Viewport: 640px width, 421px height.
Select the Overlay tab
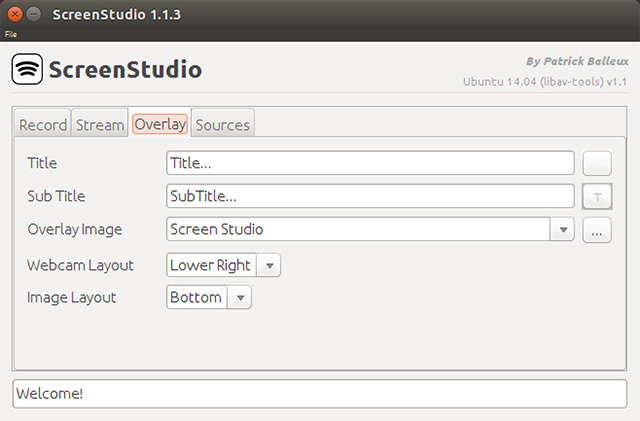click(160, 124)
